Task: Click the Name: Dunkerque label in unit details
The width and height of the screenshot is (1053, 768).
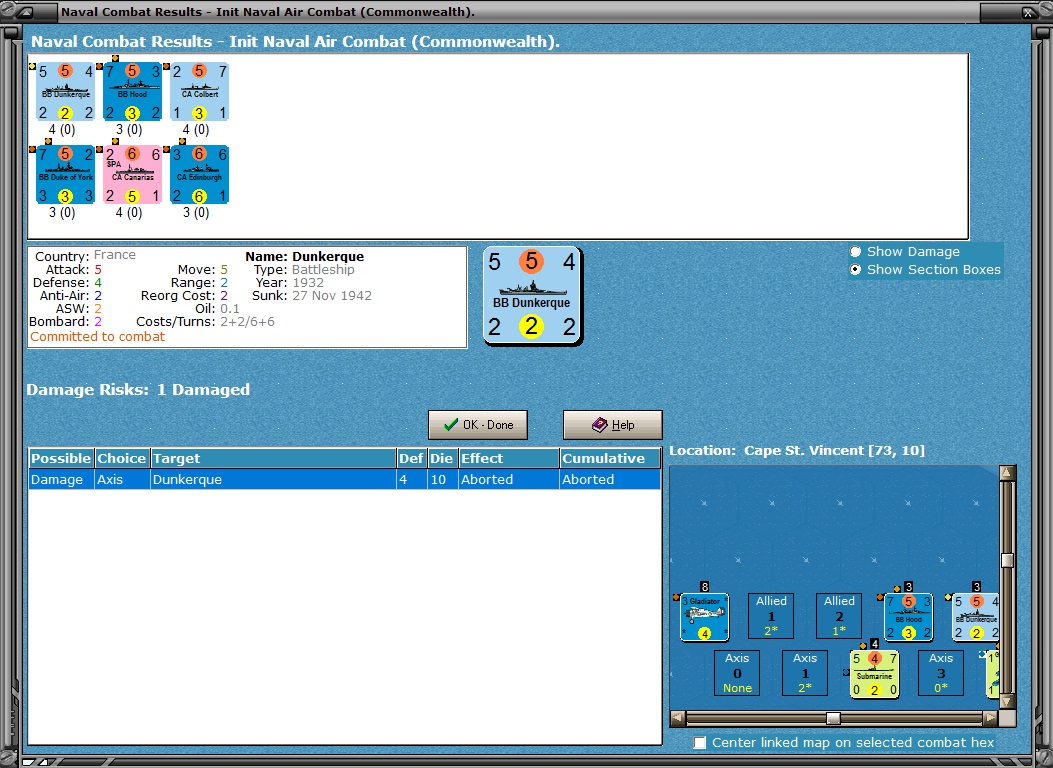Action: [304, 256]
